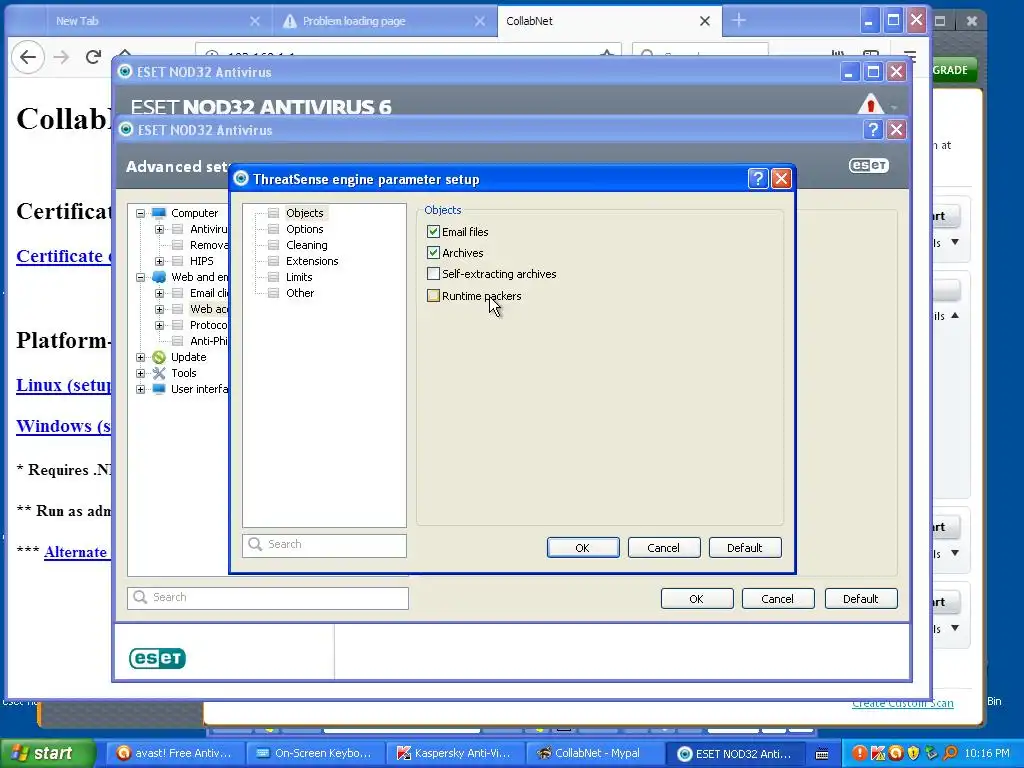The width and height of the screenshot is (1024, 768).
Task: Click the Computer monitor icon in tree
Action: [x=159, y=213]
